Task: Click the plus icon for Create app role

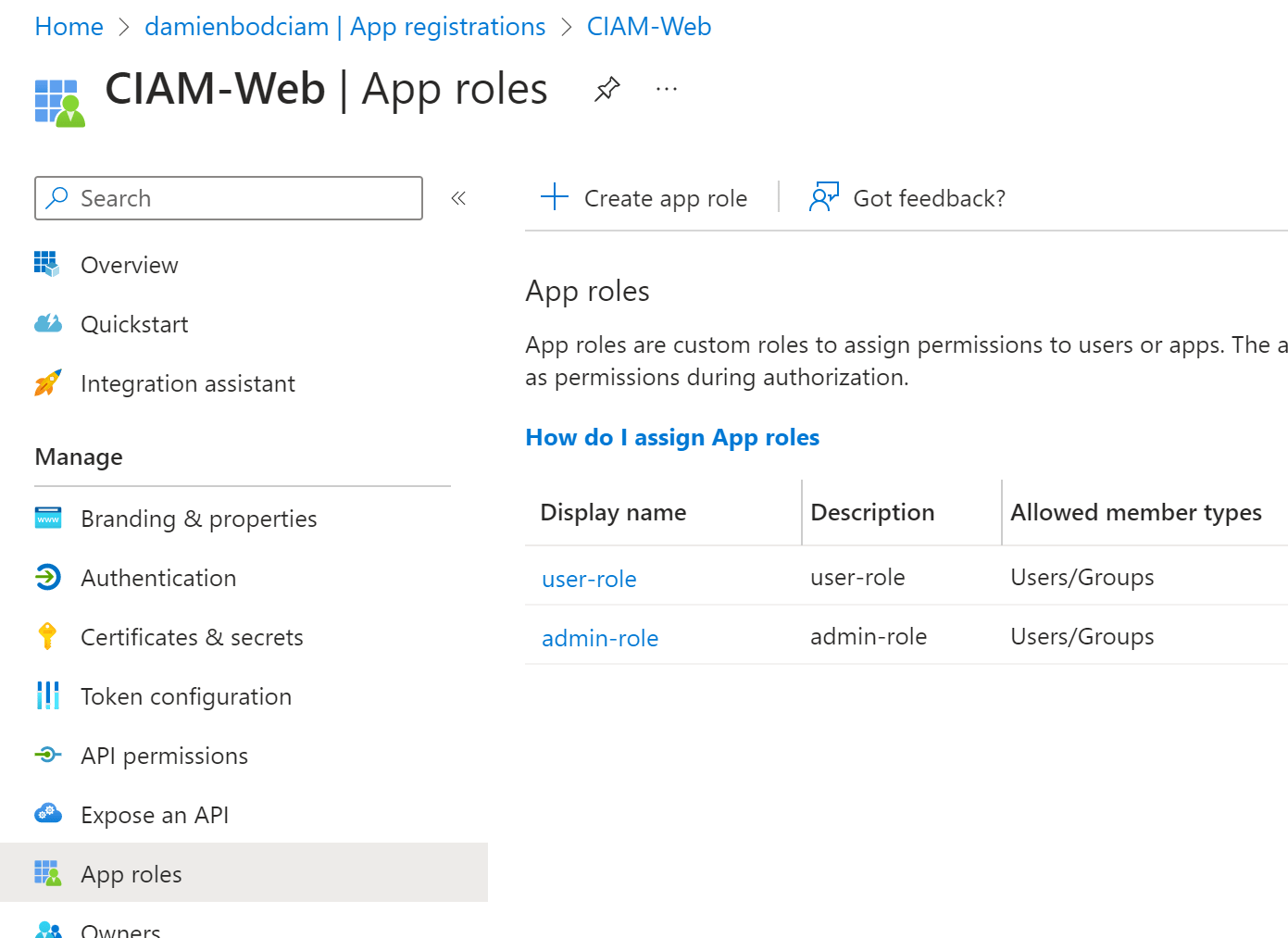Action: pyautogui.click(x=554, y=197)
